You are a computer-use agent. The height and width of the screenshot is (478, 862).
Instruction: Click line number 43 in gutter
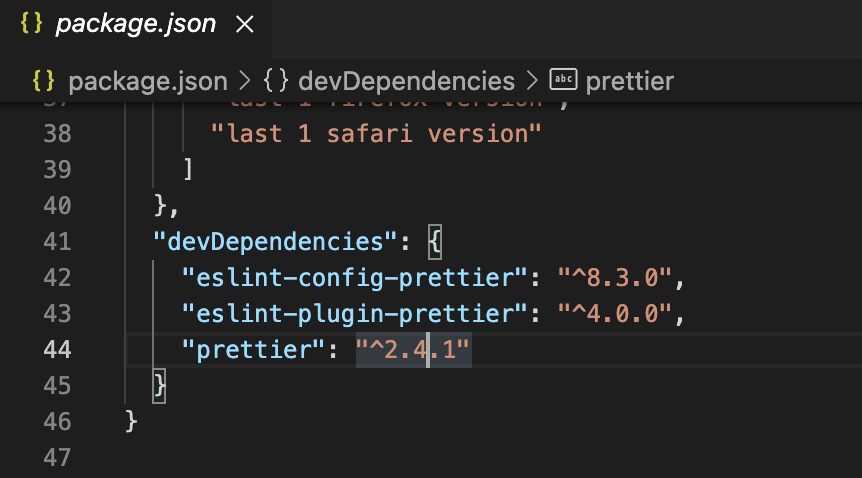(x=57, y=314)
